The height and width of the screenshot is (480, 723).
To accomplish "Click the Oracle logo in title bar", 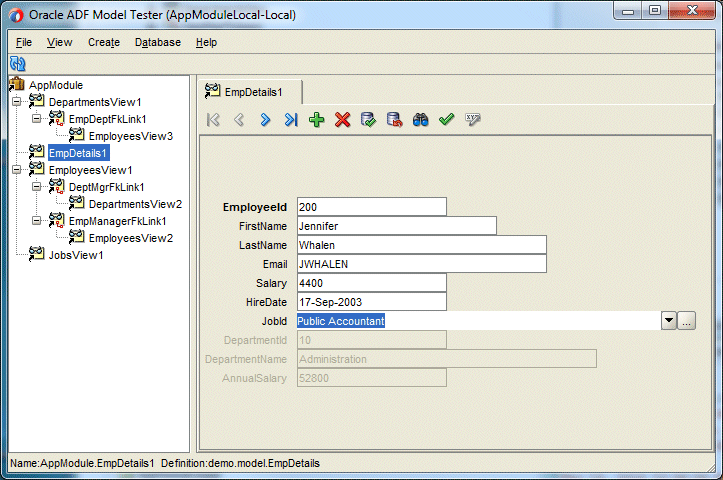I will coord(16,16).
